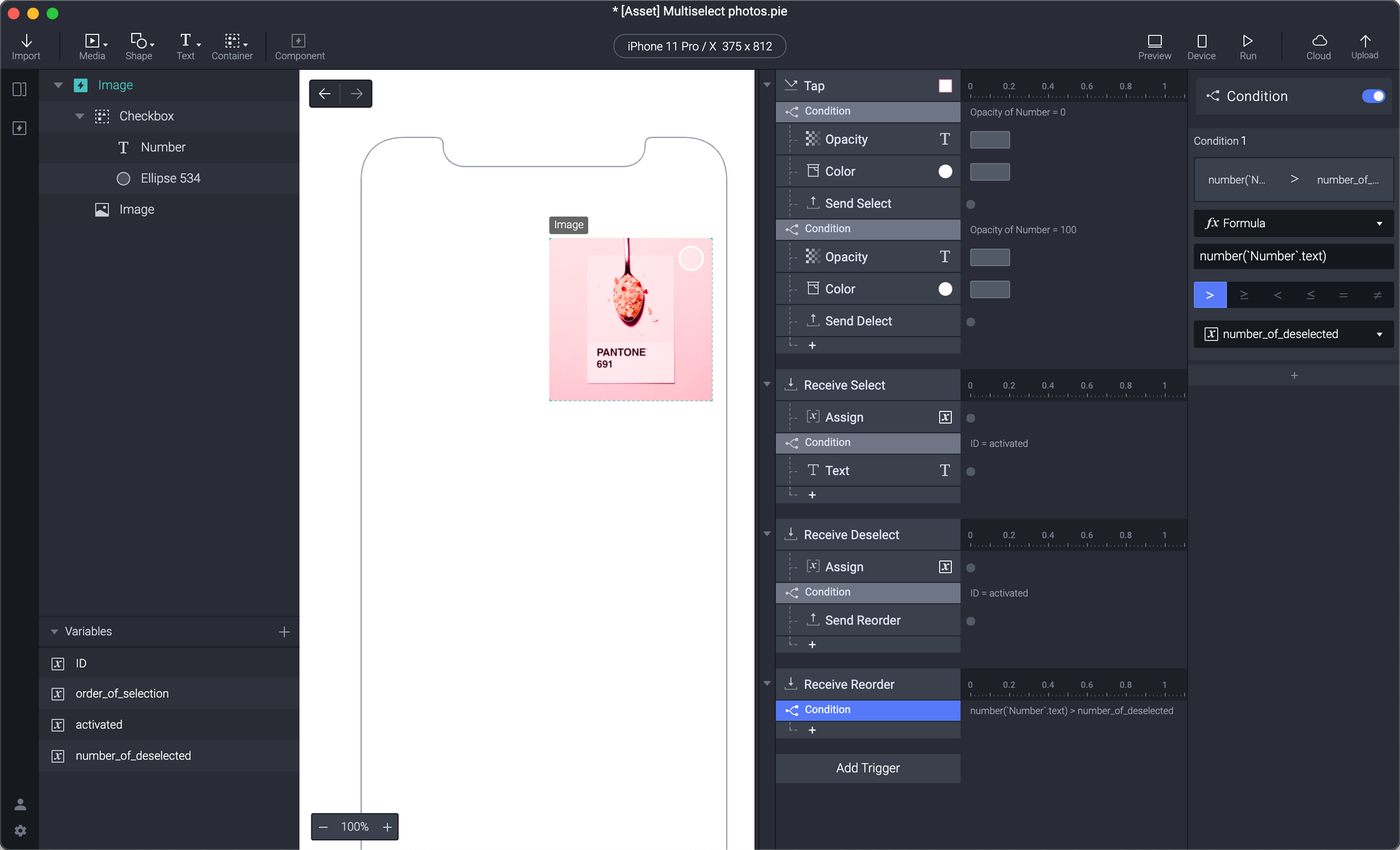Select the Preview device mode tab
This screenshot has width=1400, height=850.
[1201, 45]
